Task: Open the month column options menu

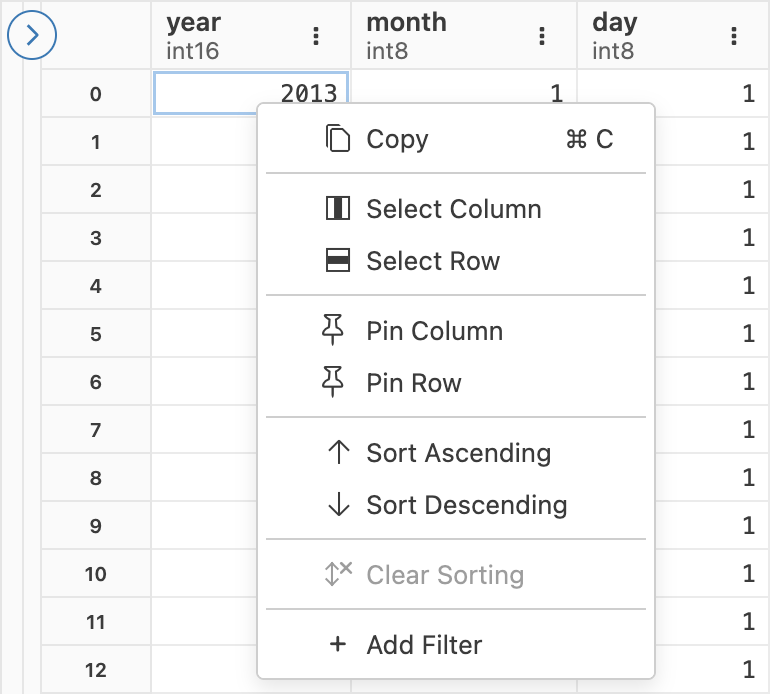Action: [542, 36]
